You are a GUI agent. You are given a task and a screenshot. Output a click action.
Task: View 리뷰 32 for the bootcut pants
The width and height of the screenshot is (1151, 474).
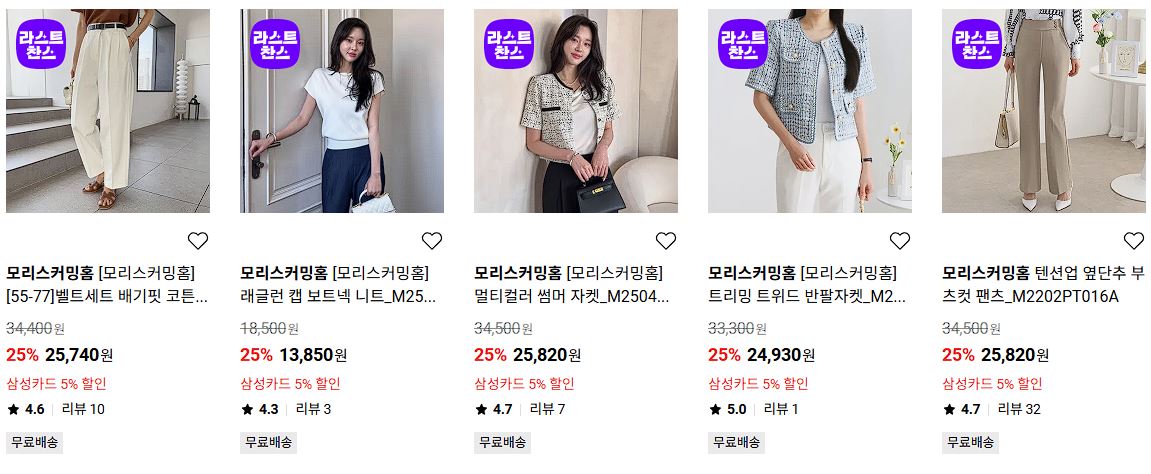[1019, 409]
